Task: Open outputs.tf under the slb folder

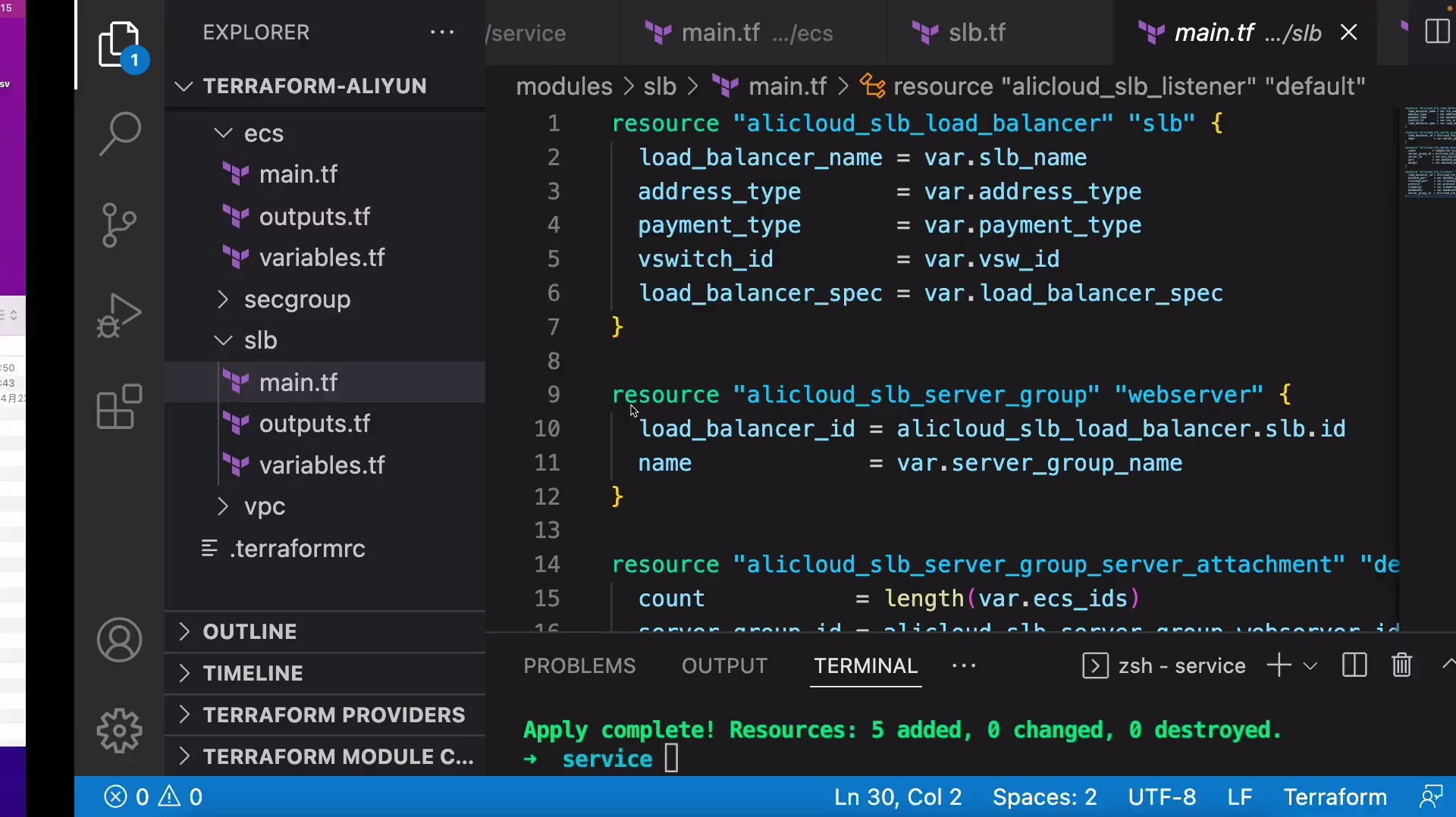Action: [314, 424]
